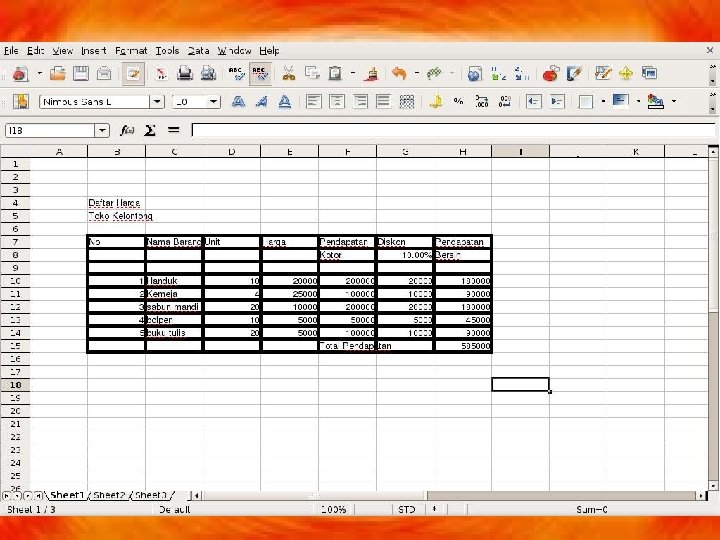Toggle the AutoSpellcheck button
This screenshot has width=720, height=540.
[x=260, y=73]
